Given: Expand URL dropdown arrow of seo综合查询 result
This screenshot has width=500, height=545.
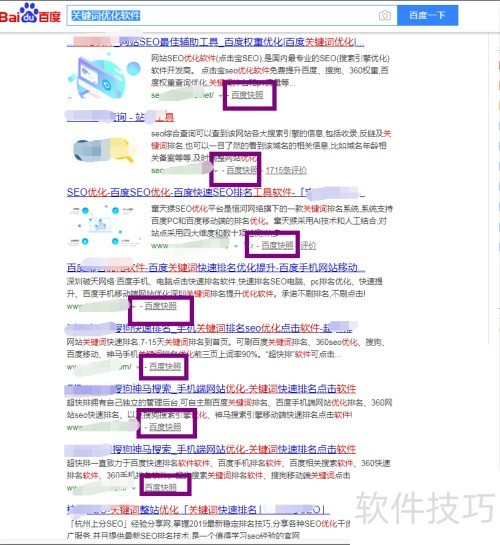Looking at the screenshot, I should point(216,171).
